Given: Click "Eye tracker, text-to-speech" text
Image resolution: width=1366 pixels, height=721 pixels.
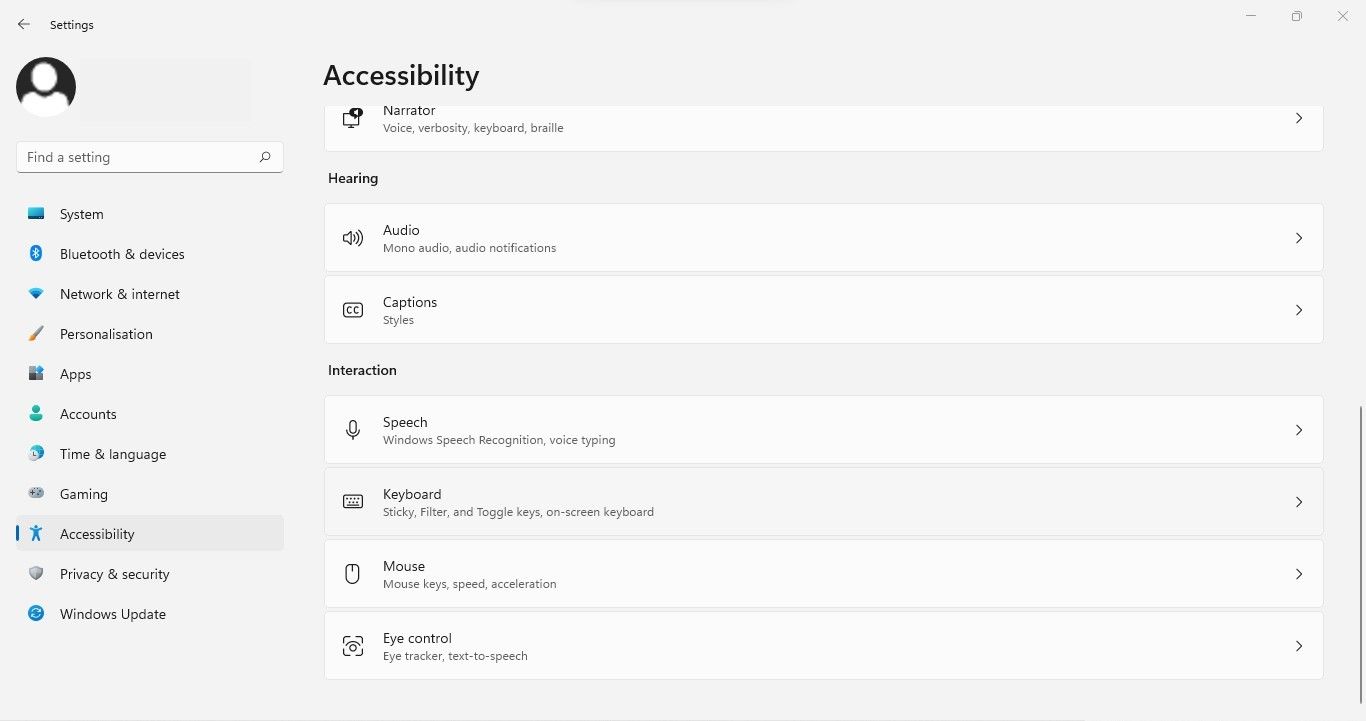Looking at the screenshot, I should click(x=455, y=656).
